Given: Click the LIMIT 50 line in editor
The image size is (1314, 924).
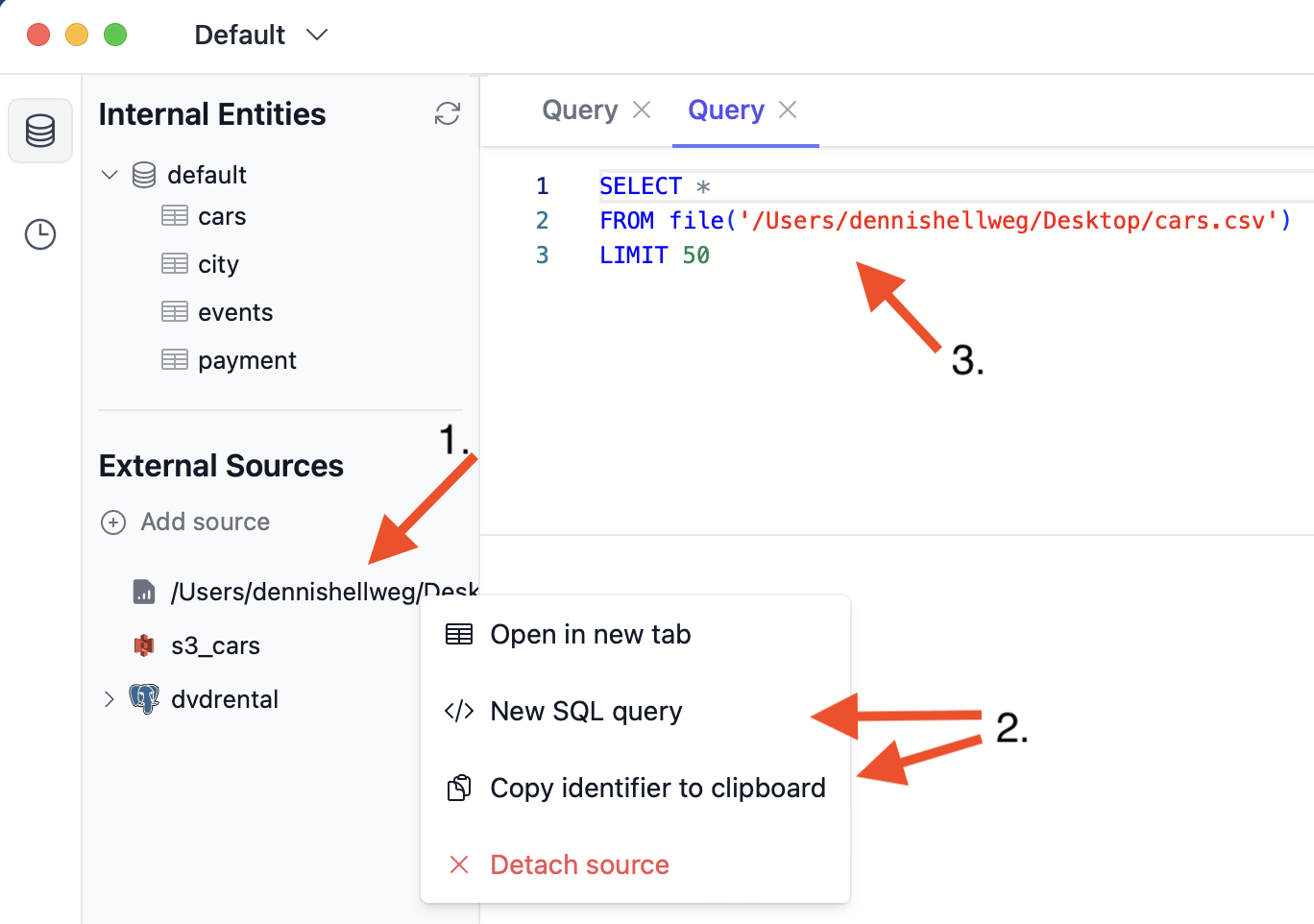Looking at the screenshot, I should tap(655, 255).
